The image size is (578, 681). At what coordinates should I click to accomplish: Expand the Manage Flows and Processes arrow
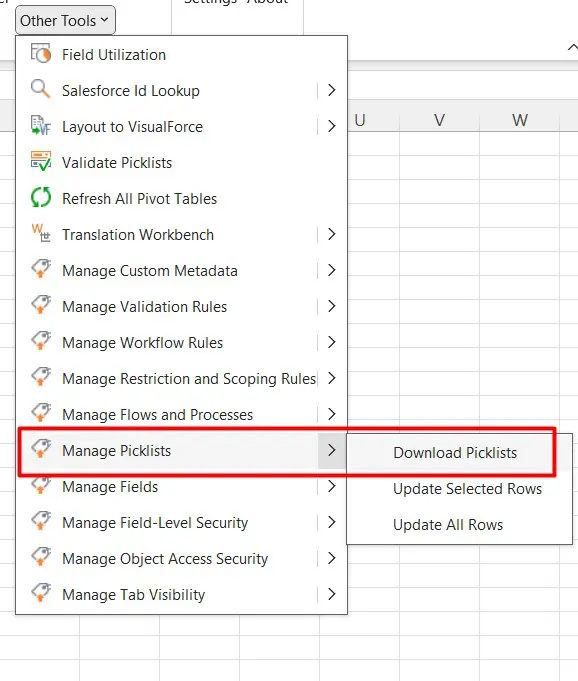tap(332, 414)
